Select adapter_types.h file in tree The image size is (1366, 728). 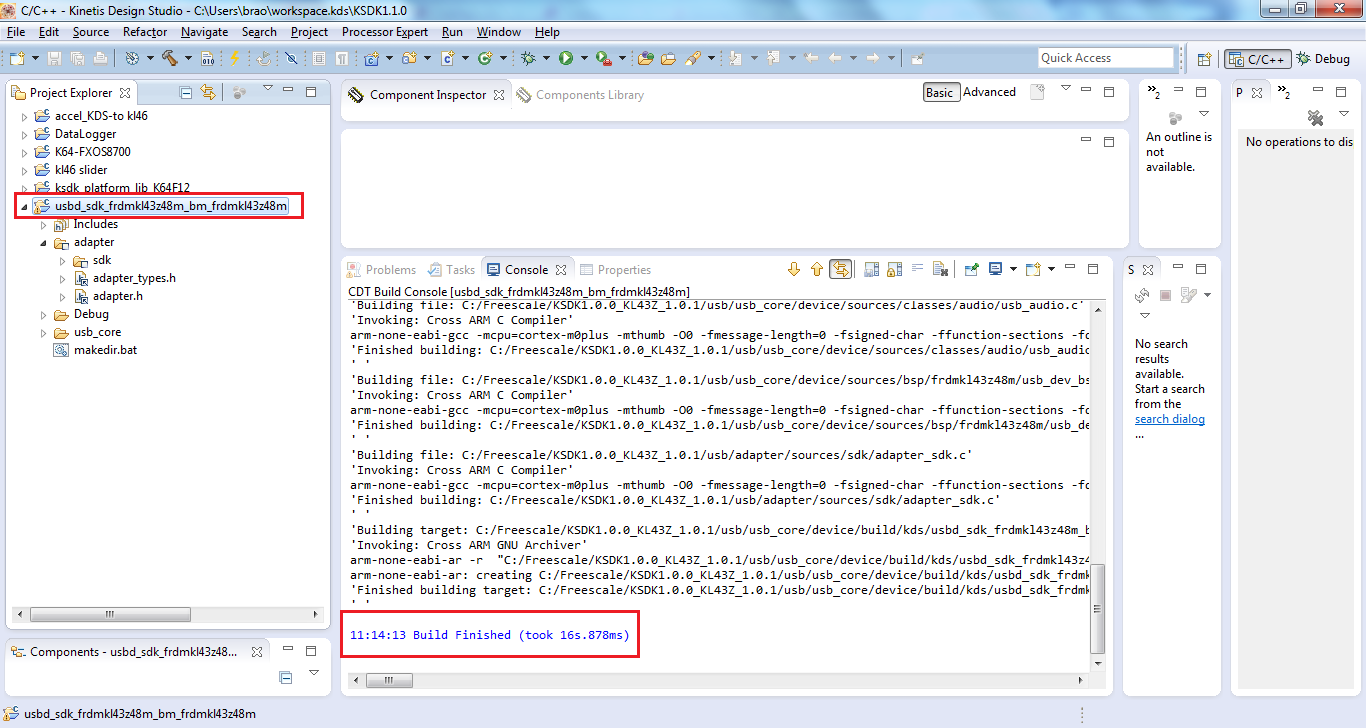click(x=134, y=278)
